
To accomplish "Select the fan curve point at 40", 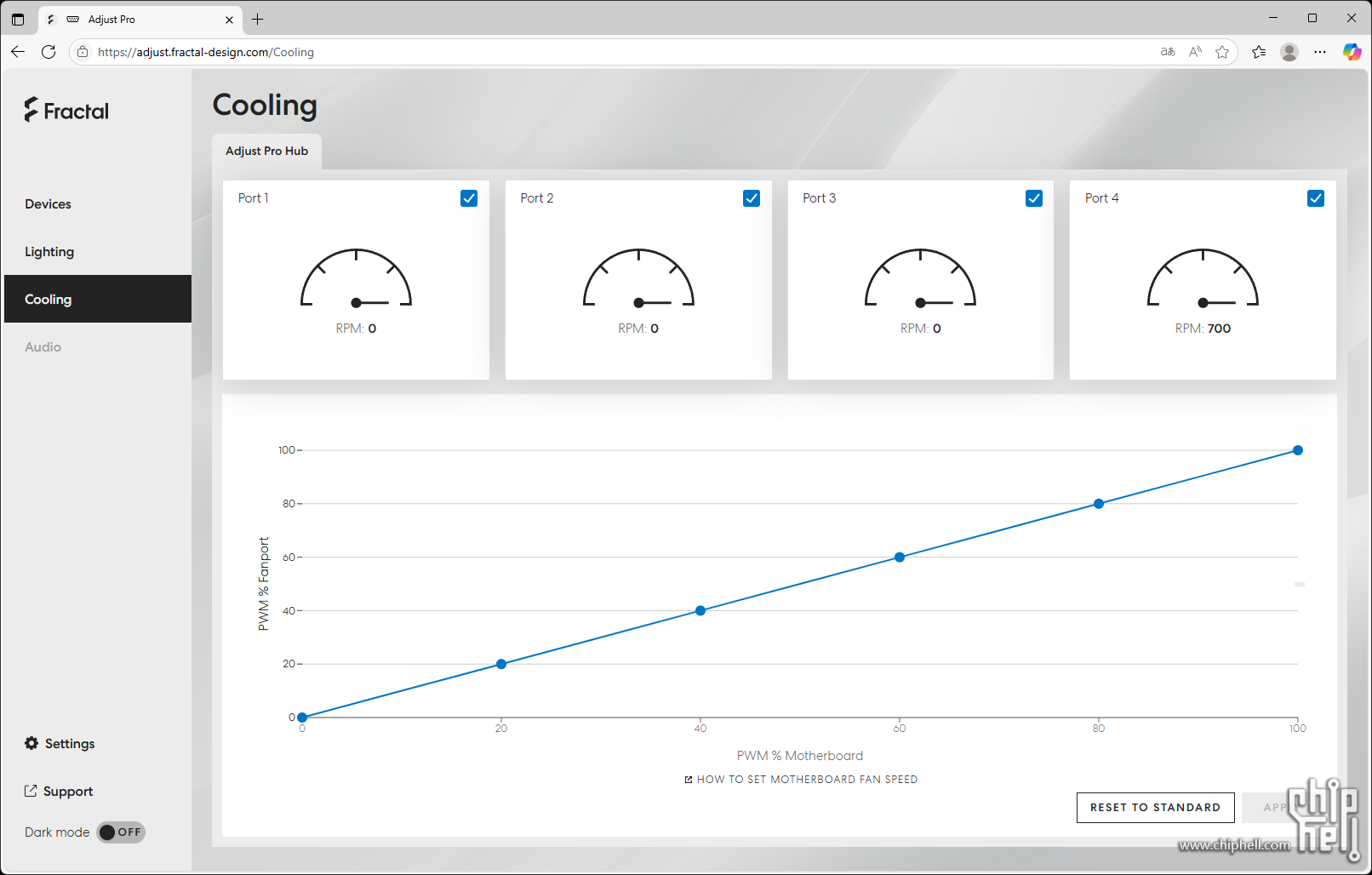I will click(700, 610).
